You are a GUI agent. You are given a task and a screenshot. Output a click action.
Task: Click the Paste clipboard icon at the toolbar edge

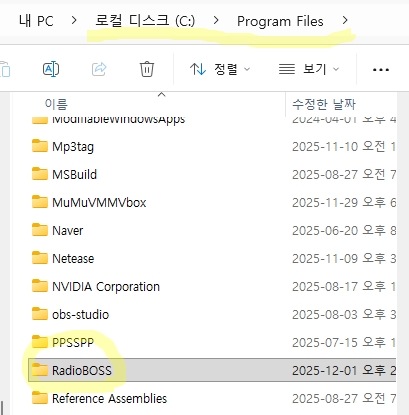pos(5,69)
